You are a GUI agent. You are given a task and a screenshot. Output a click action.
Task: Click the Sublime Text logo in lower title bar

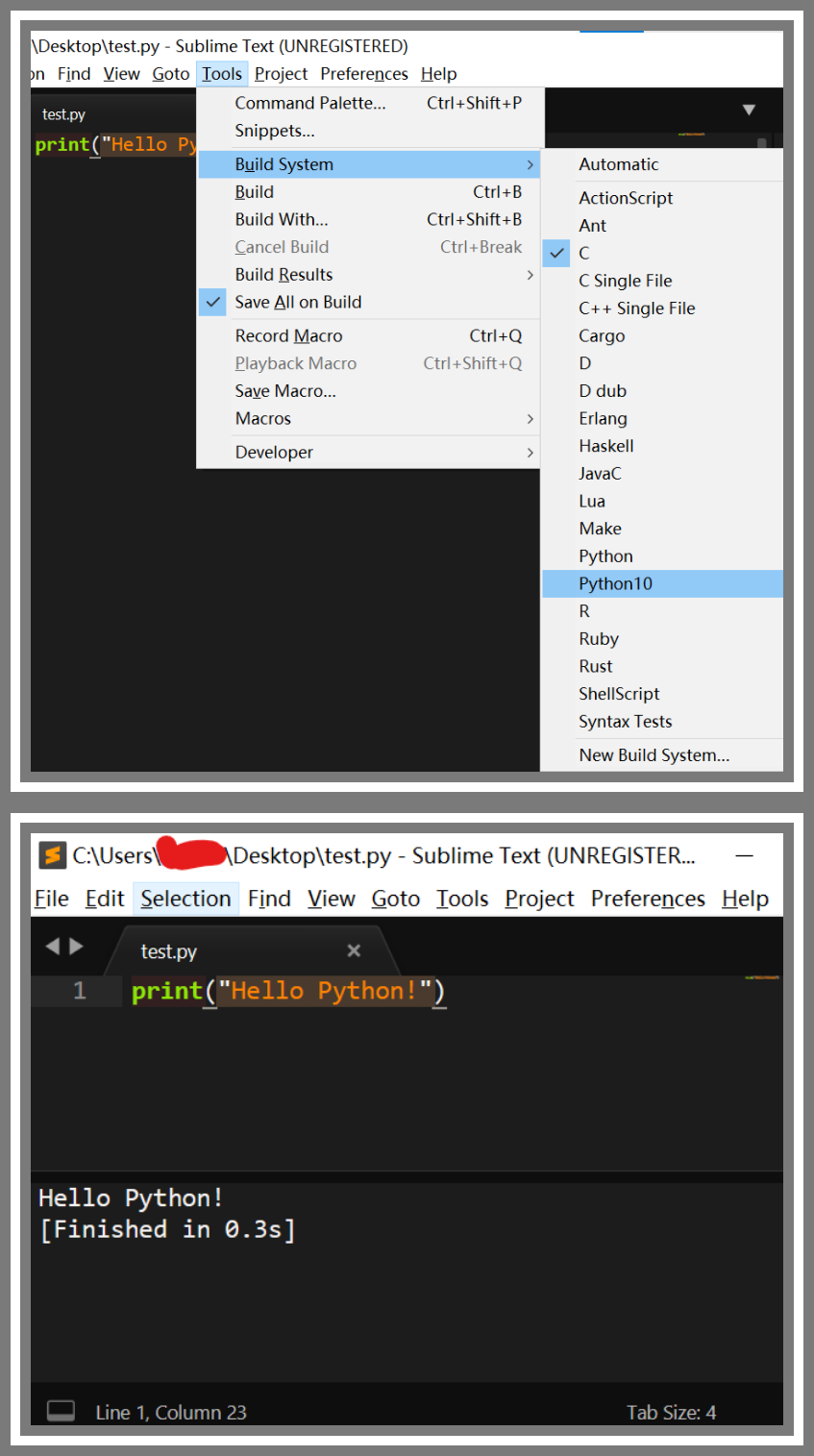point(53,855)
